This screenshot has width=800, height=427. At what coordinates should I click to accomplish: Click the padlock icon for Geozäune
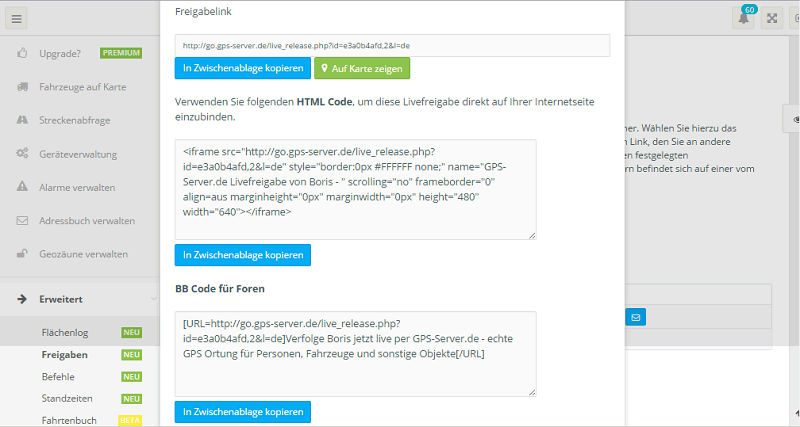point(22,253)
